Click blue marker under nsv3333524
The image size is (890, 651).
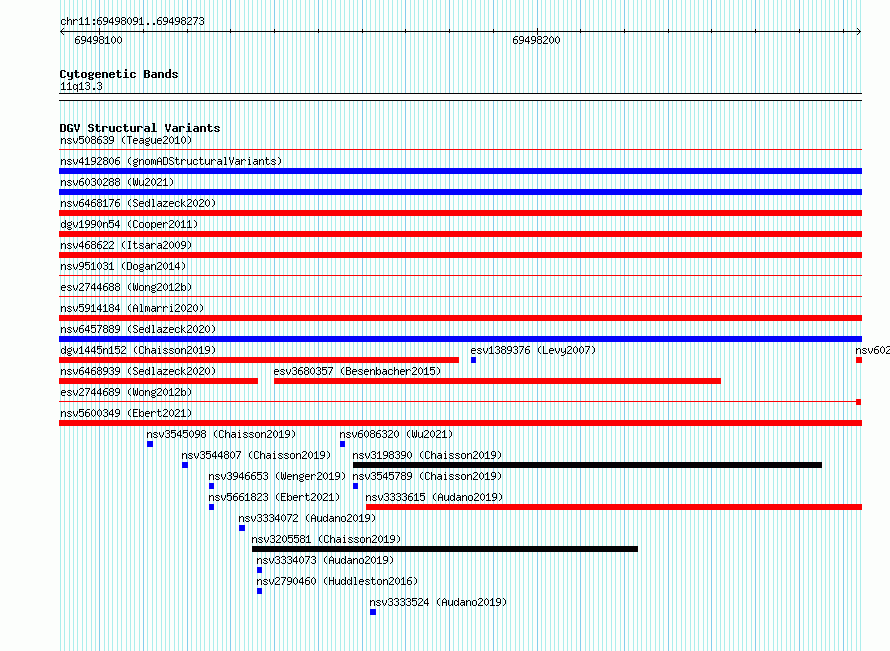[x=373, y=612]
